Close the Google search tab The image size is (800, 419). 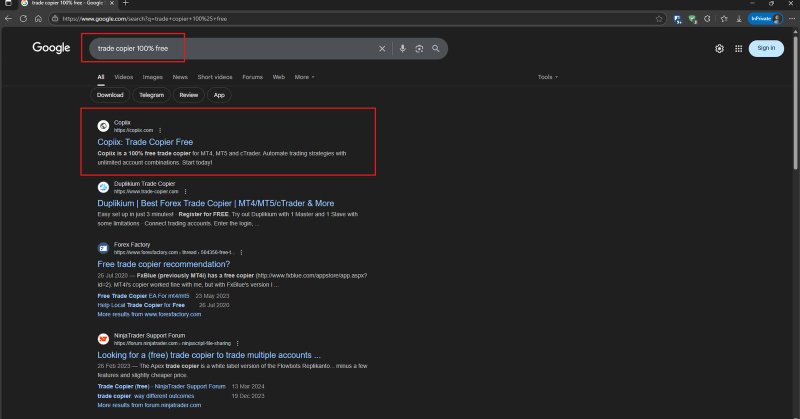(x=112, y=3)
